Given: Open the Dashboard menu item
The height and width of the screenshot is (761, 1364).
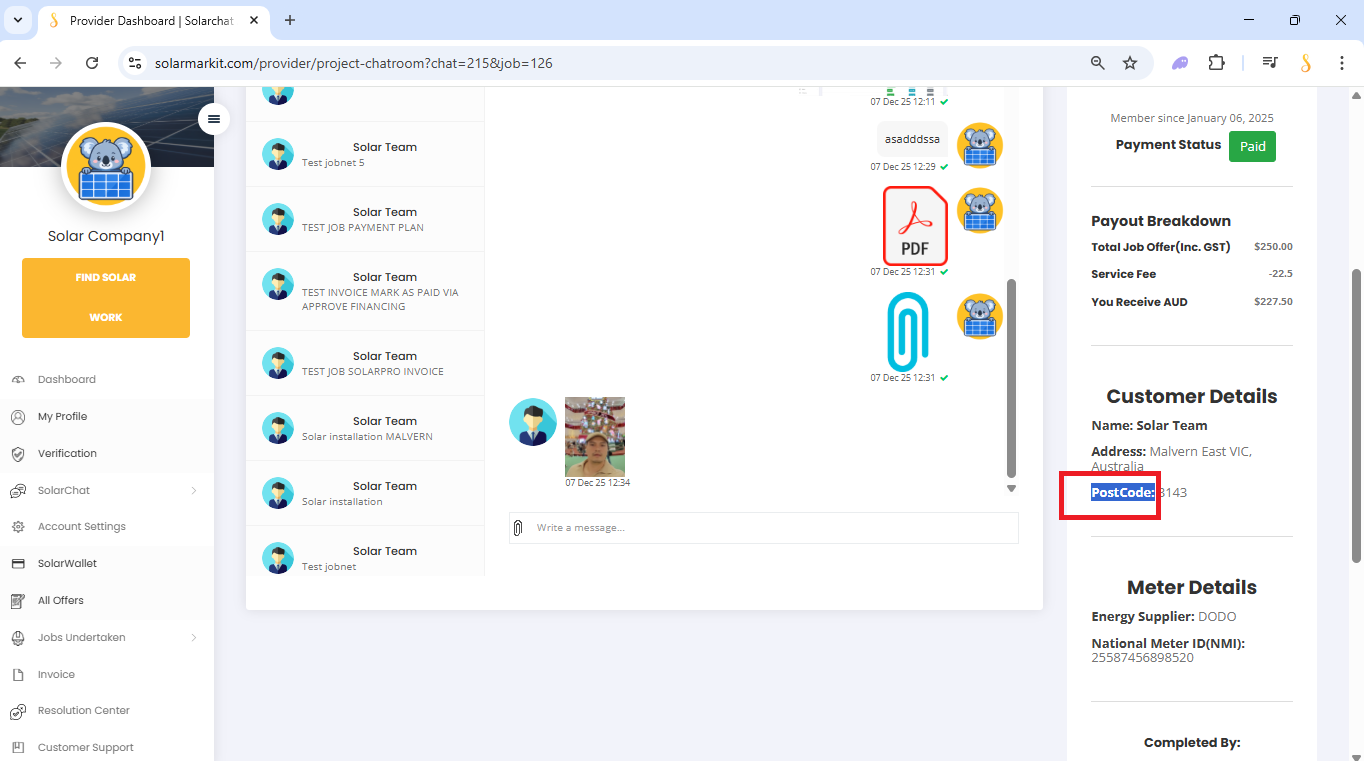Looking at the screenshot, I should [x=67, y=380].
